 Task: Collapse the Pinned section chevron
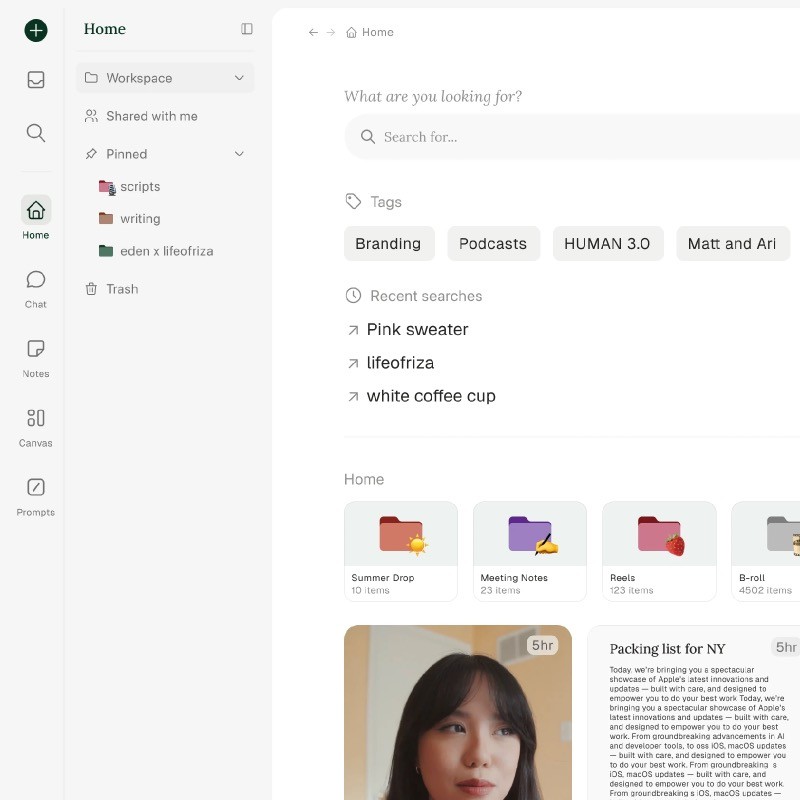[239, 154]
